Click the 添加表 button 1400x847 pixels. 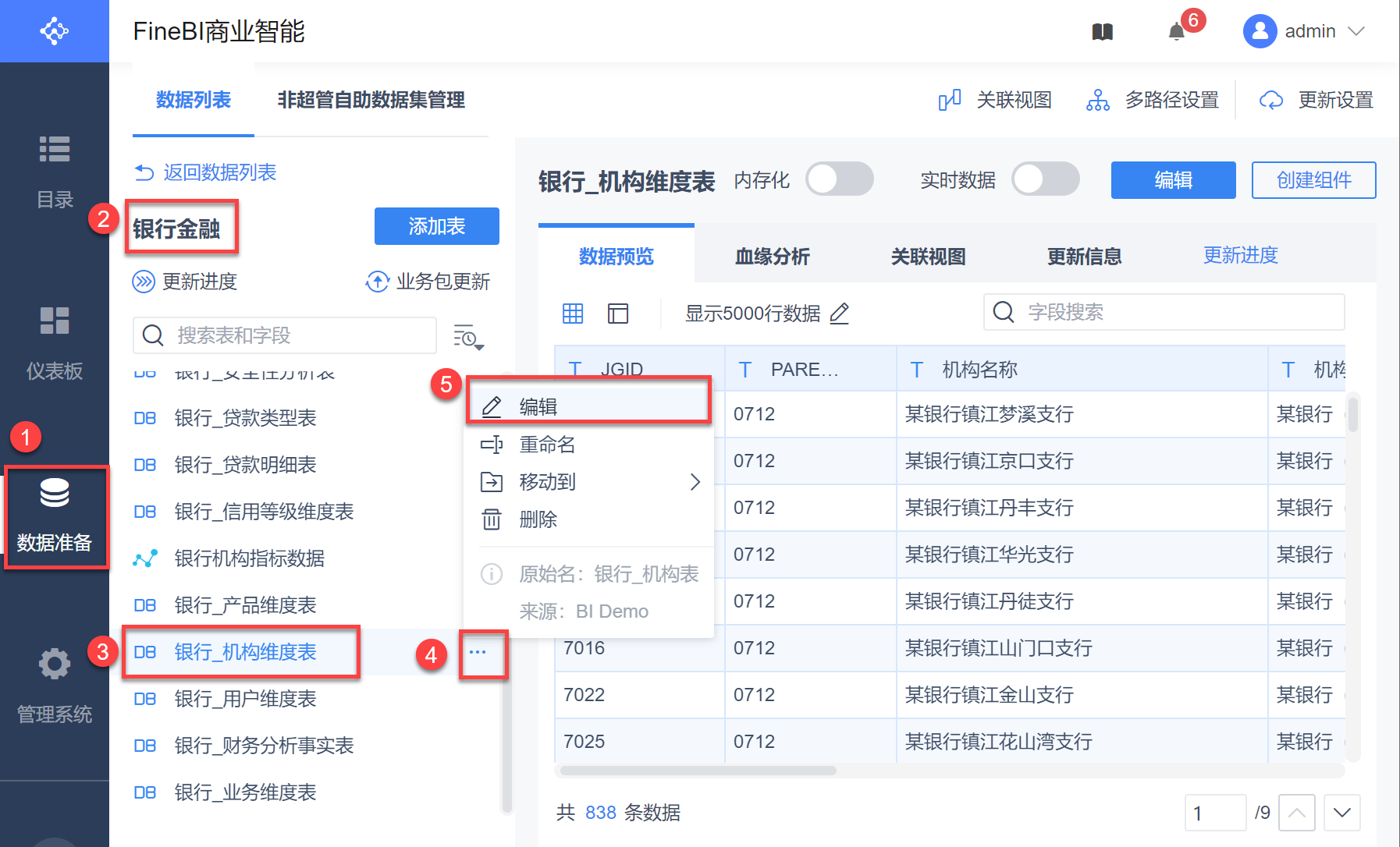(436, 226)
